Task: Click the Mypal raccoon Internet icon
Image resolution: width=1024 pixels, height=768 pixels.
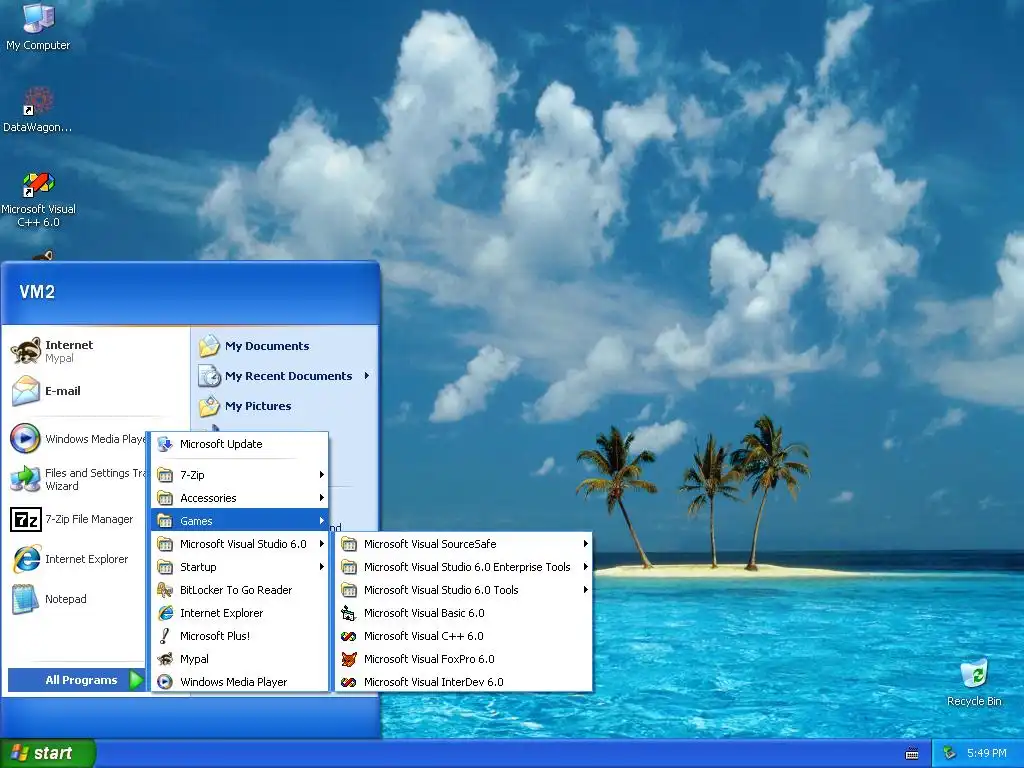Action: [x=25, y=351]
